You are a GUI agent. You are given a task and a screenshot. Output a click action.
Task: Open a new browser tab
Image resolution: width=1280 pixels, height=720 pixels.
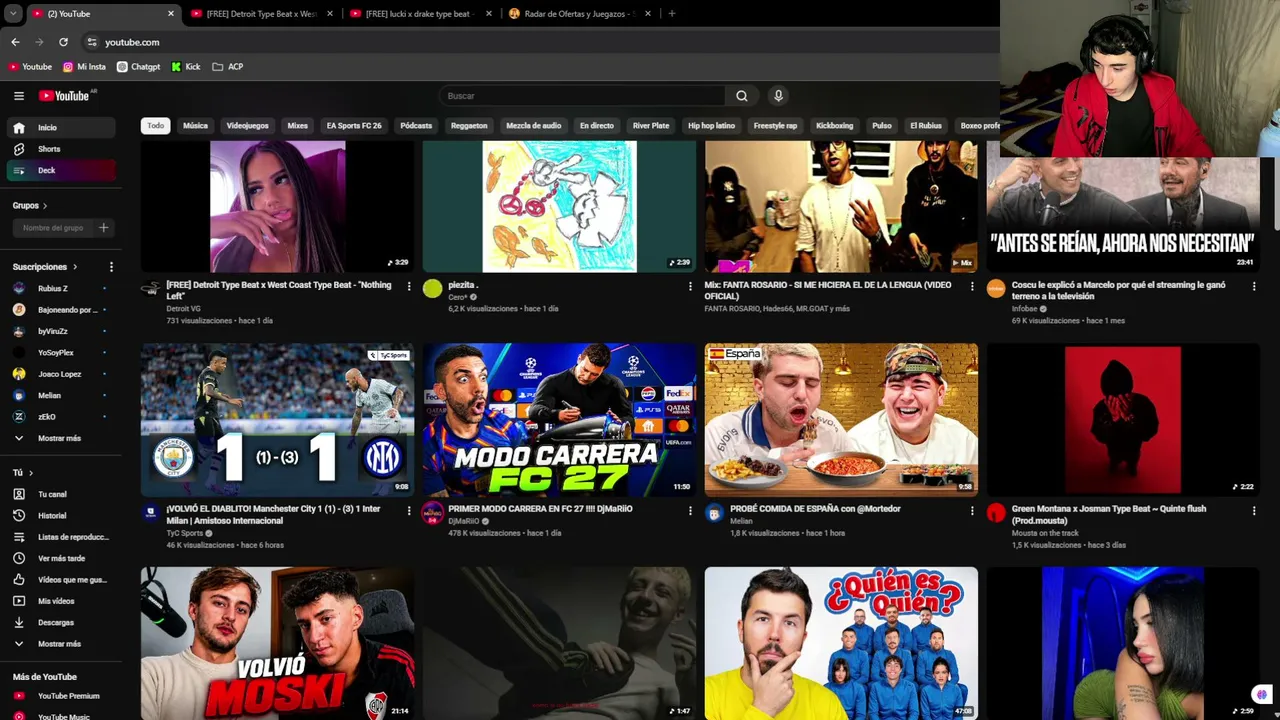[x=672, y=14]
